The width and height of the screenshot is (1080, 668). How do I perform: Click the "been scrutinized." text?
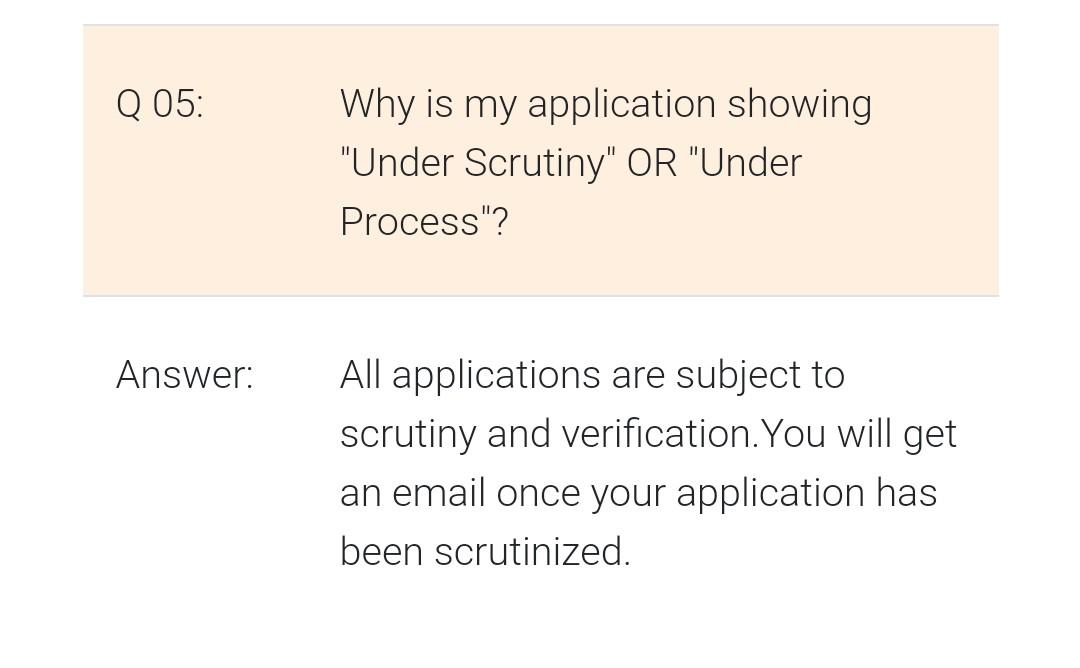(485, 552)
